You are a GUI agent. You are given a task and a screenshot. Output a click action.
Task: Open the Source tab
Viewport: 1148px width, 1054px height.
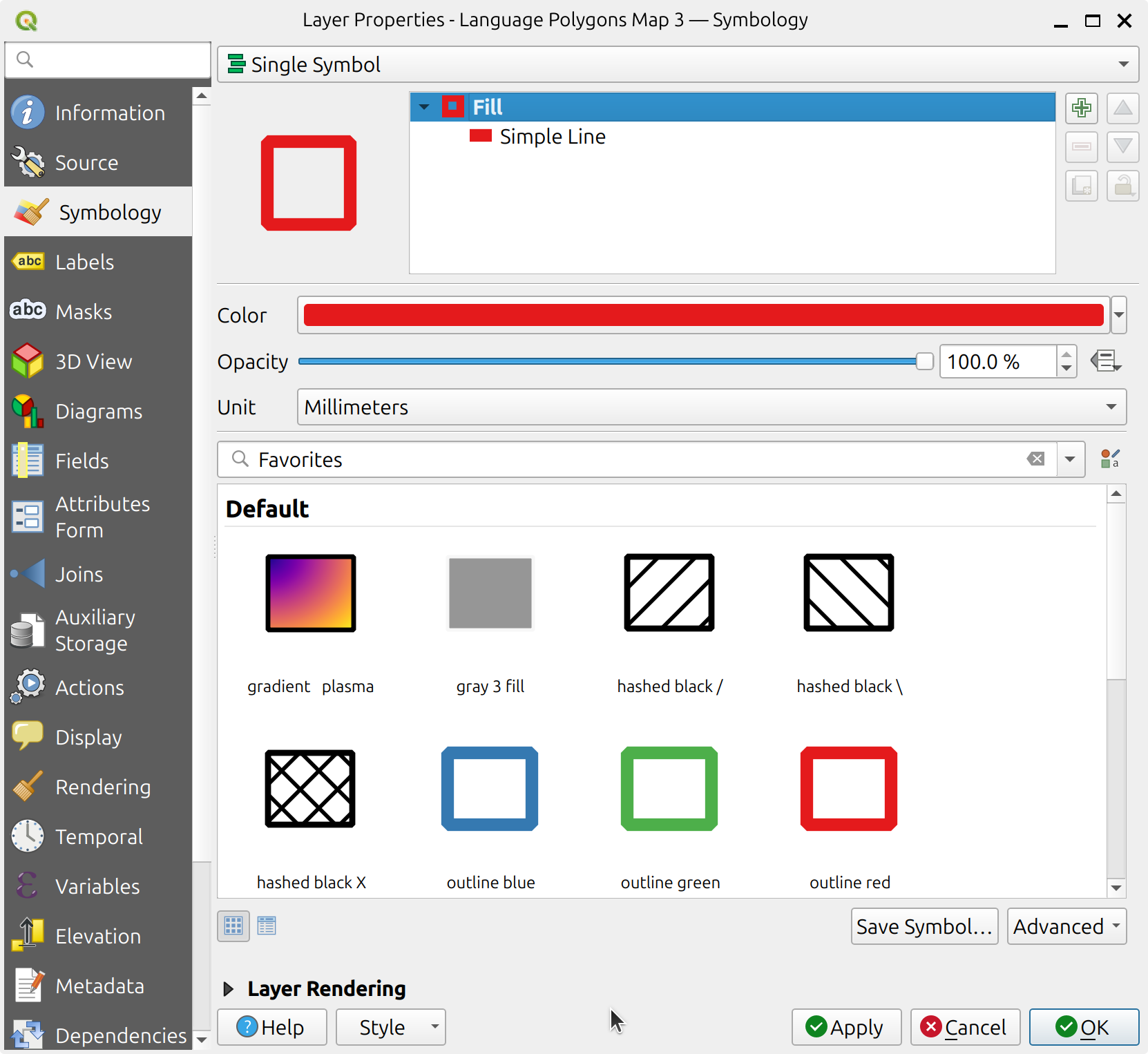click(x=87, y=162)
